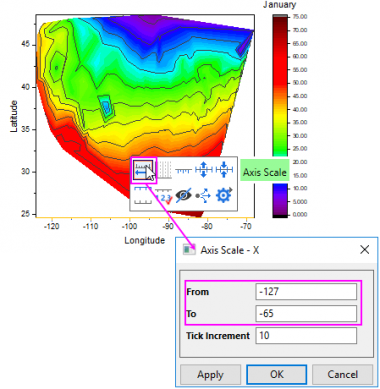The height and width of the screenshot is (389, 380).
Task: Click the -70 X axis tick label
Action: click(246, 226)
